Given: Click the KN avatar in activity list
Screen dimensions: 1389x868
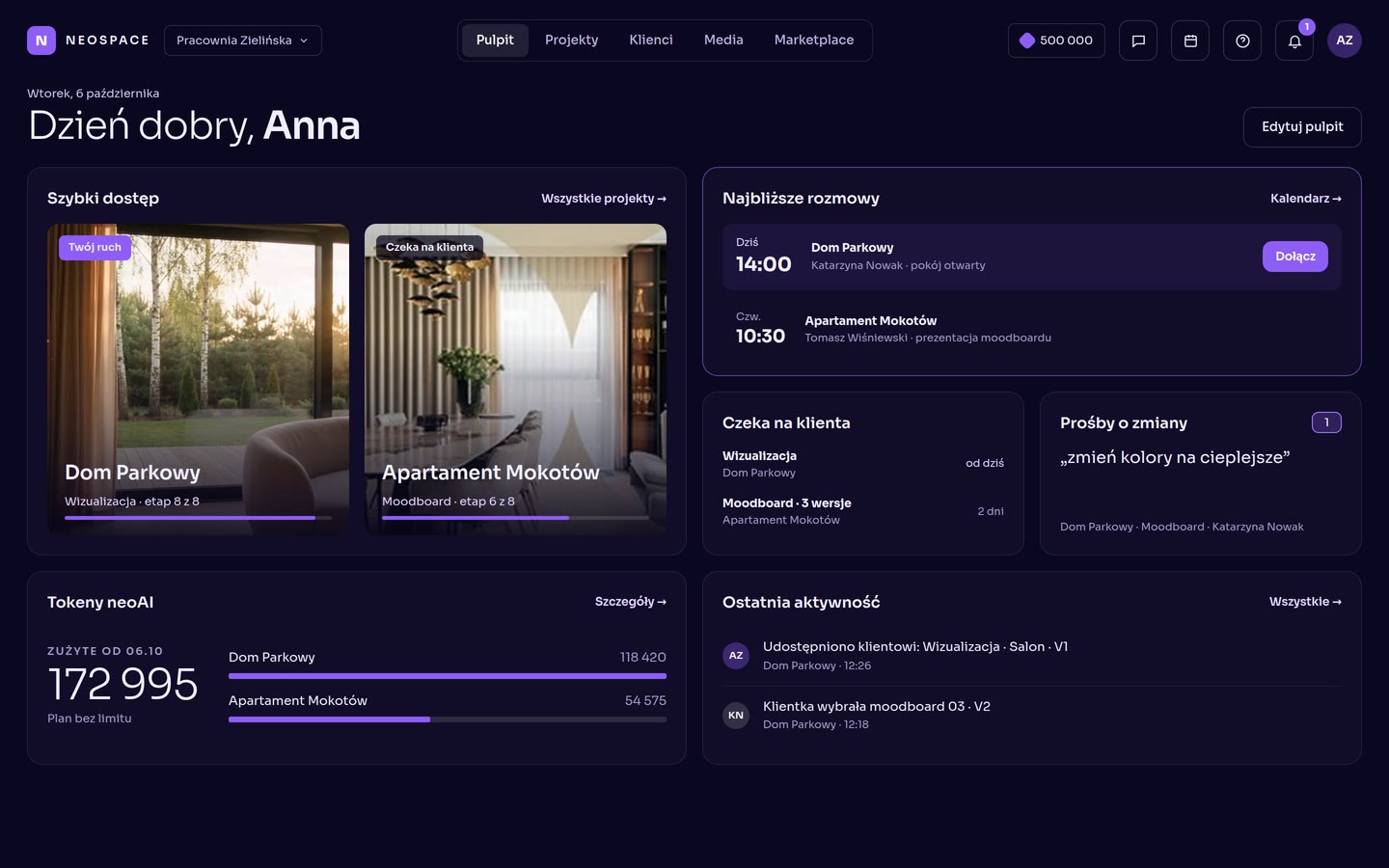Looking at the screenshot, I should 736,716.
